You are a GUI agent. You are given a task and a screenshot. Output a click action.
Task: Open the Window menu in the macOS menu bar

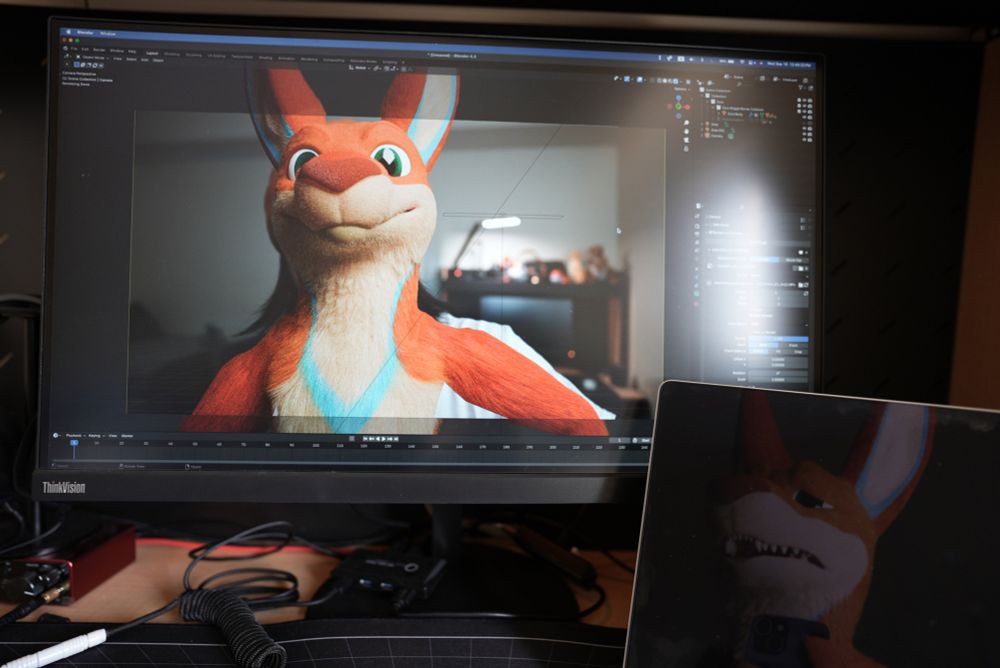[x=108, y=34]
